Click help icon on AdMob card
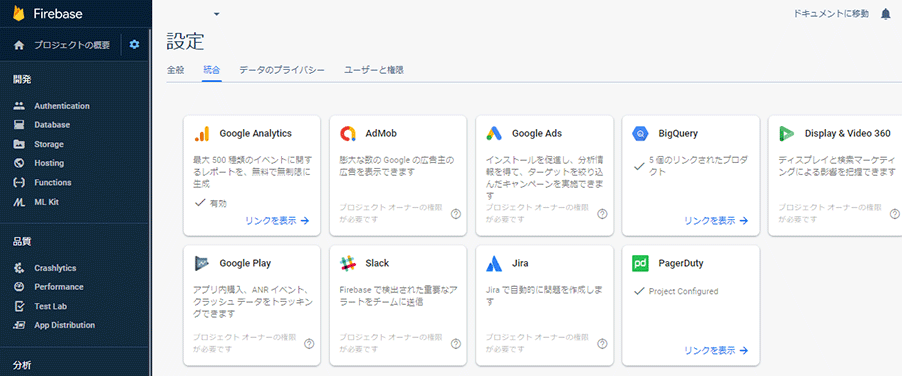This screenshot has height=376, width=902. tap(456, 214)
